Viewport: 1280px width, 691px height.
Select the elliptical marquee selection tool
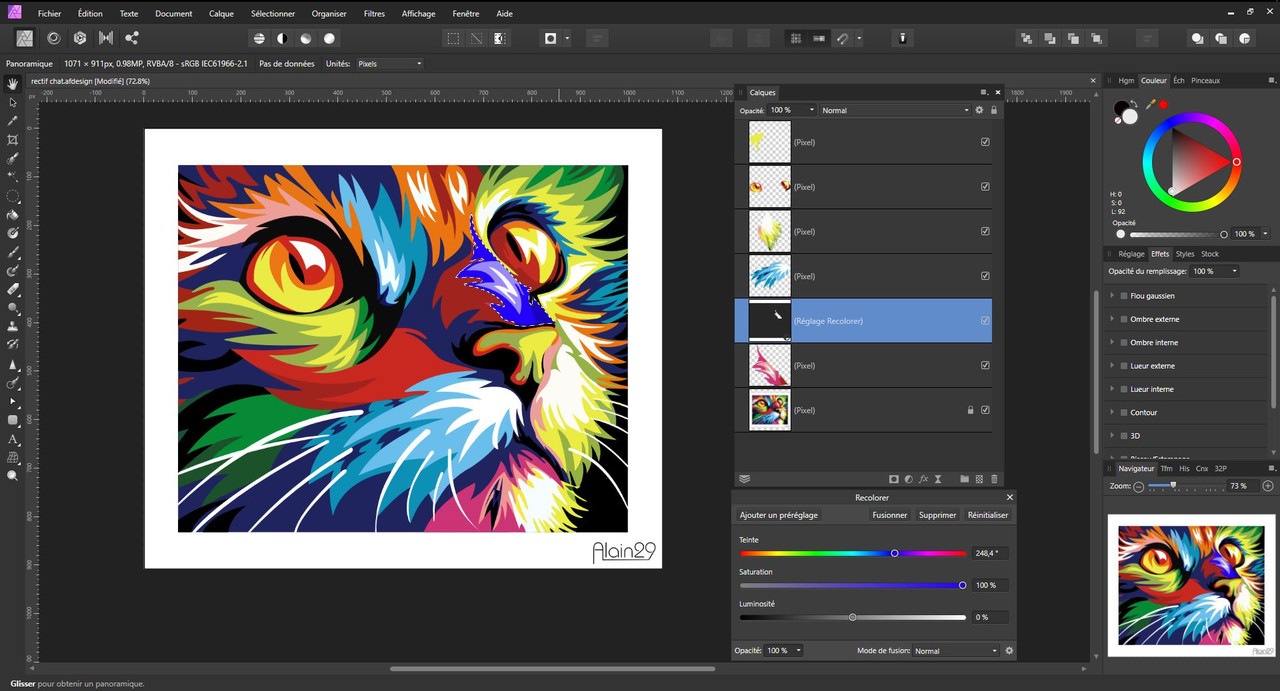(13, 196)
